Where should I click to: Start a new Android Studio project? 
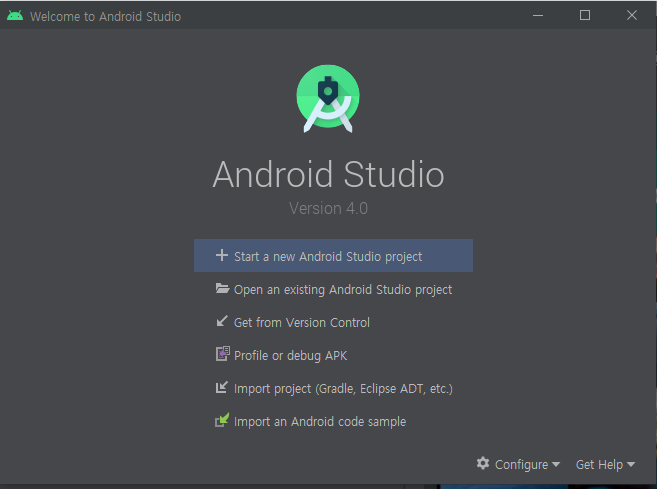coord(333,256)
